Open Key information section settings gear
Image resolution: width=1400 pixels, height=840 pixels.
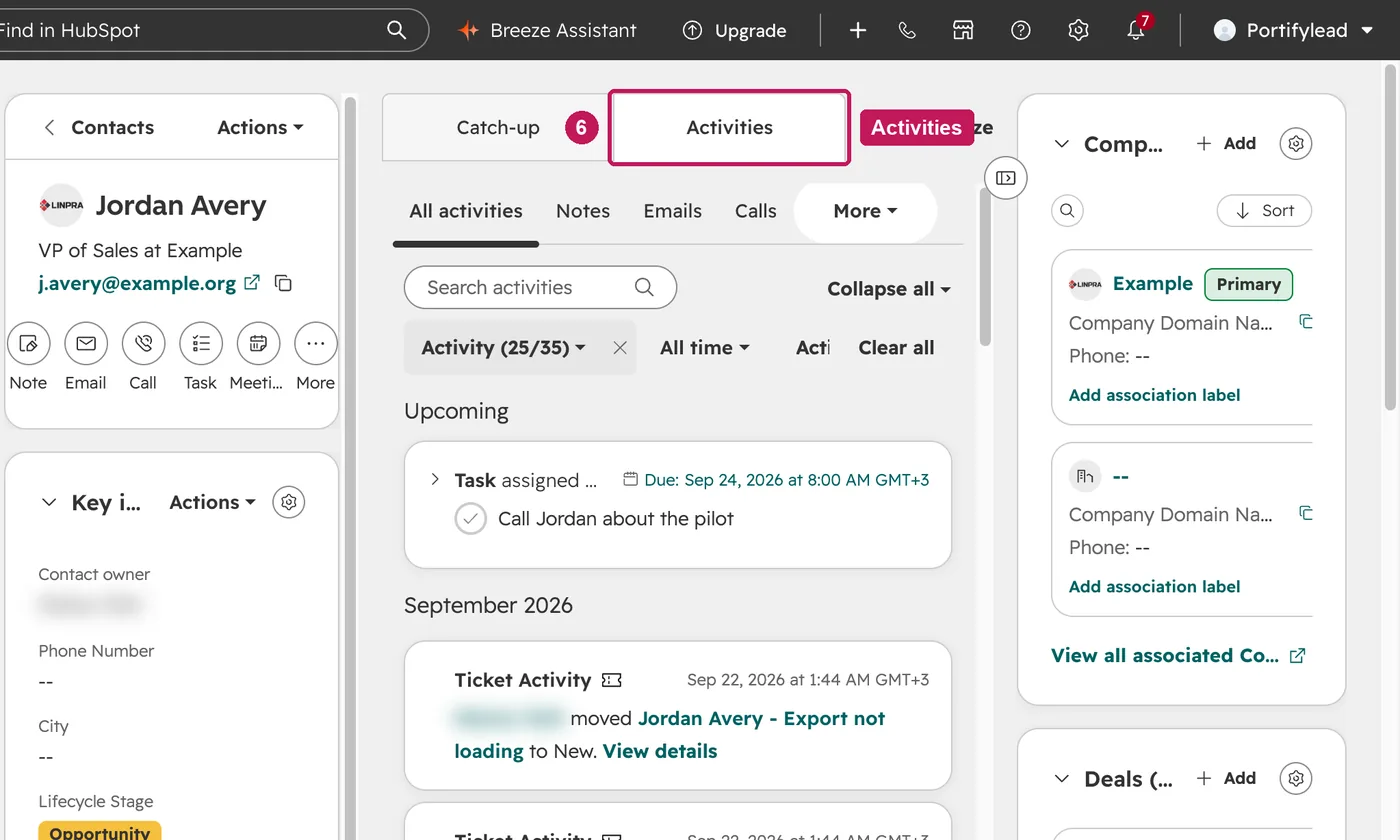point(289,502)
